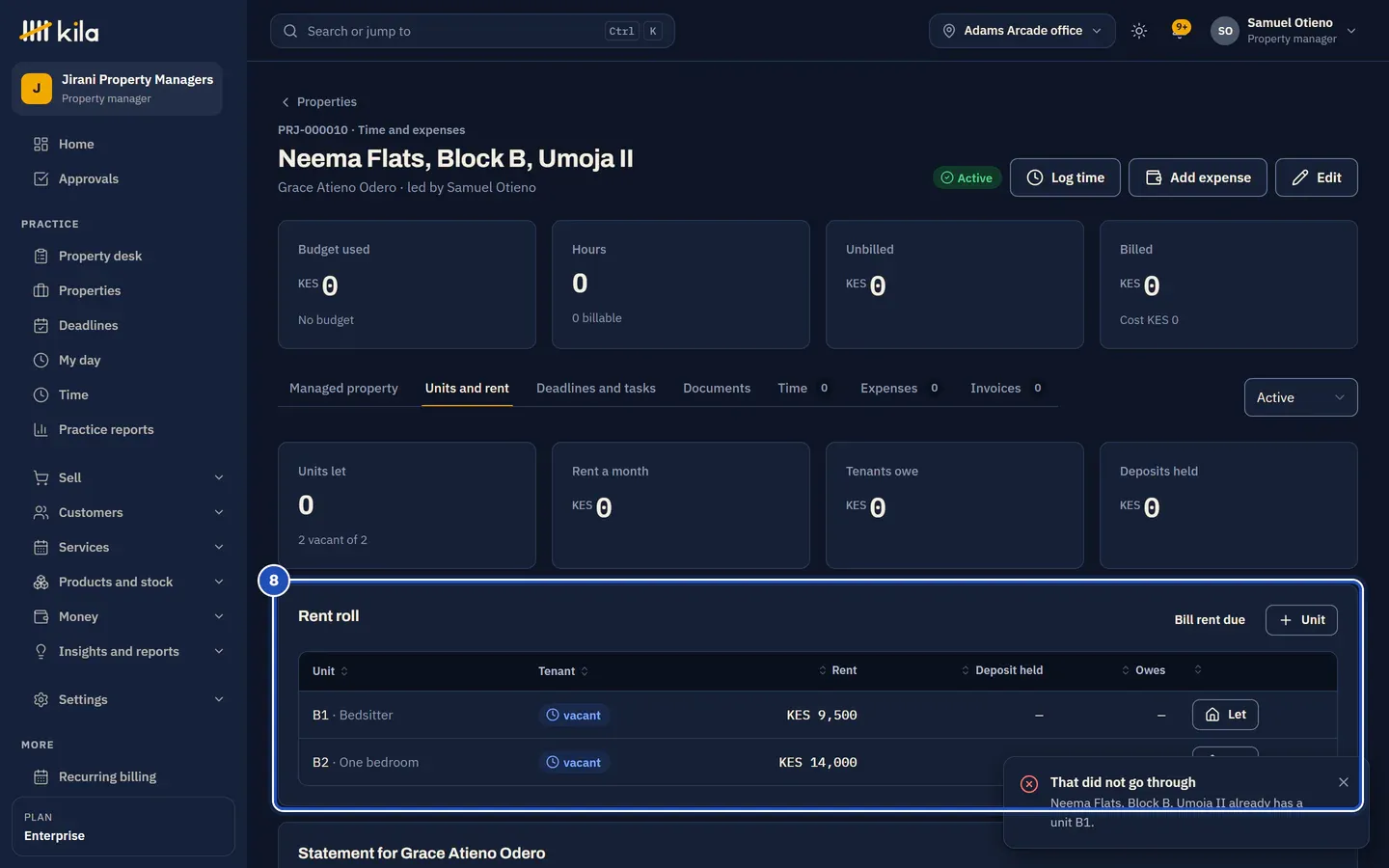Open My day in the sidebar

(x=123, y=360)
